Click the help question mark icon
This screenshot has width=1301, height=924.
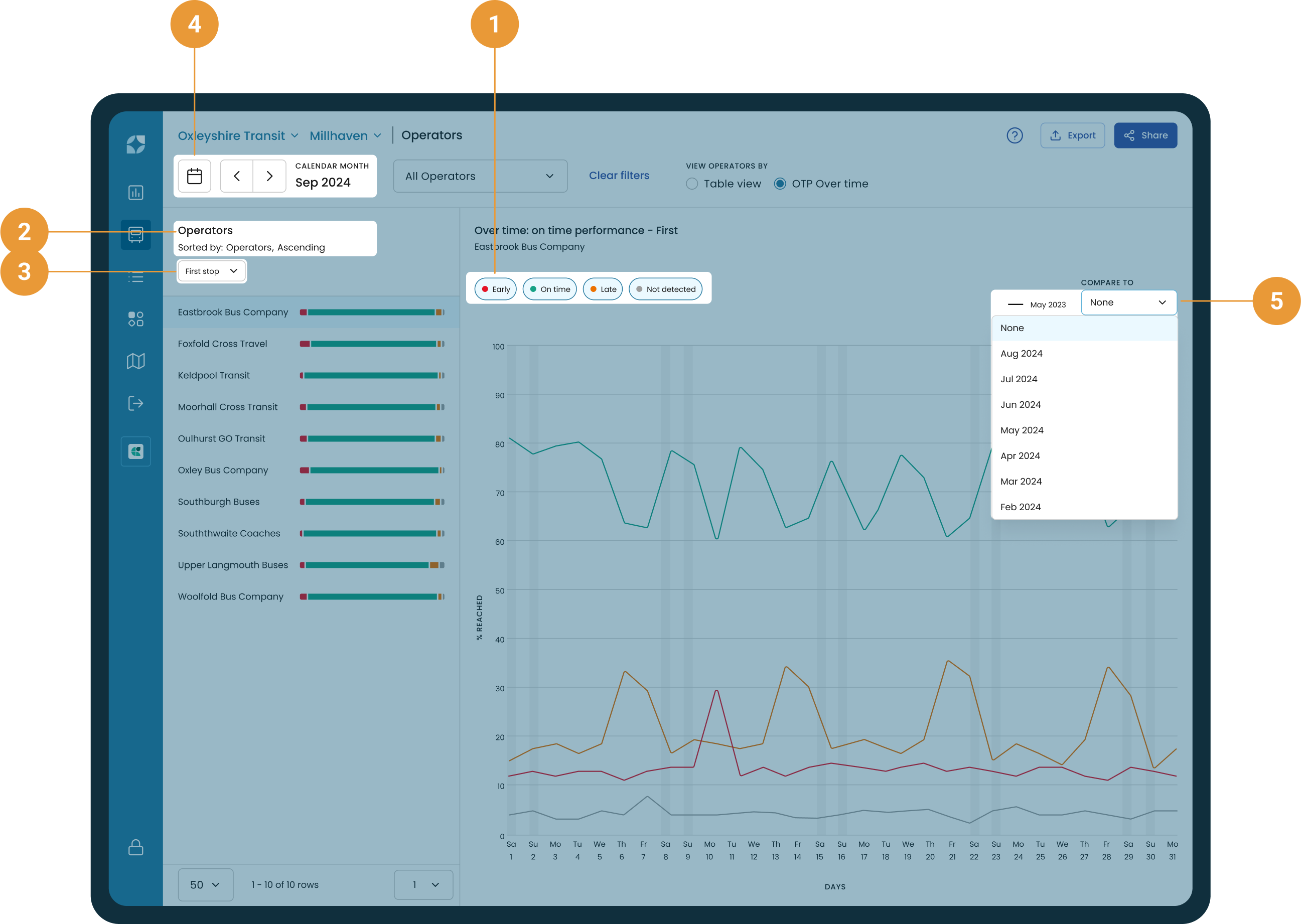[x=1014, y=135]
